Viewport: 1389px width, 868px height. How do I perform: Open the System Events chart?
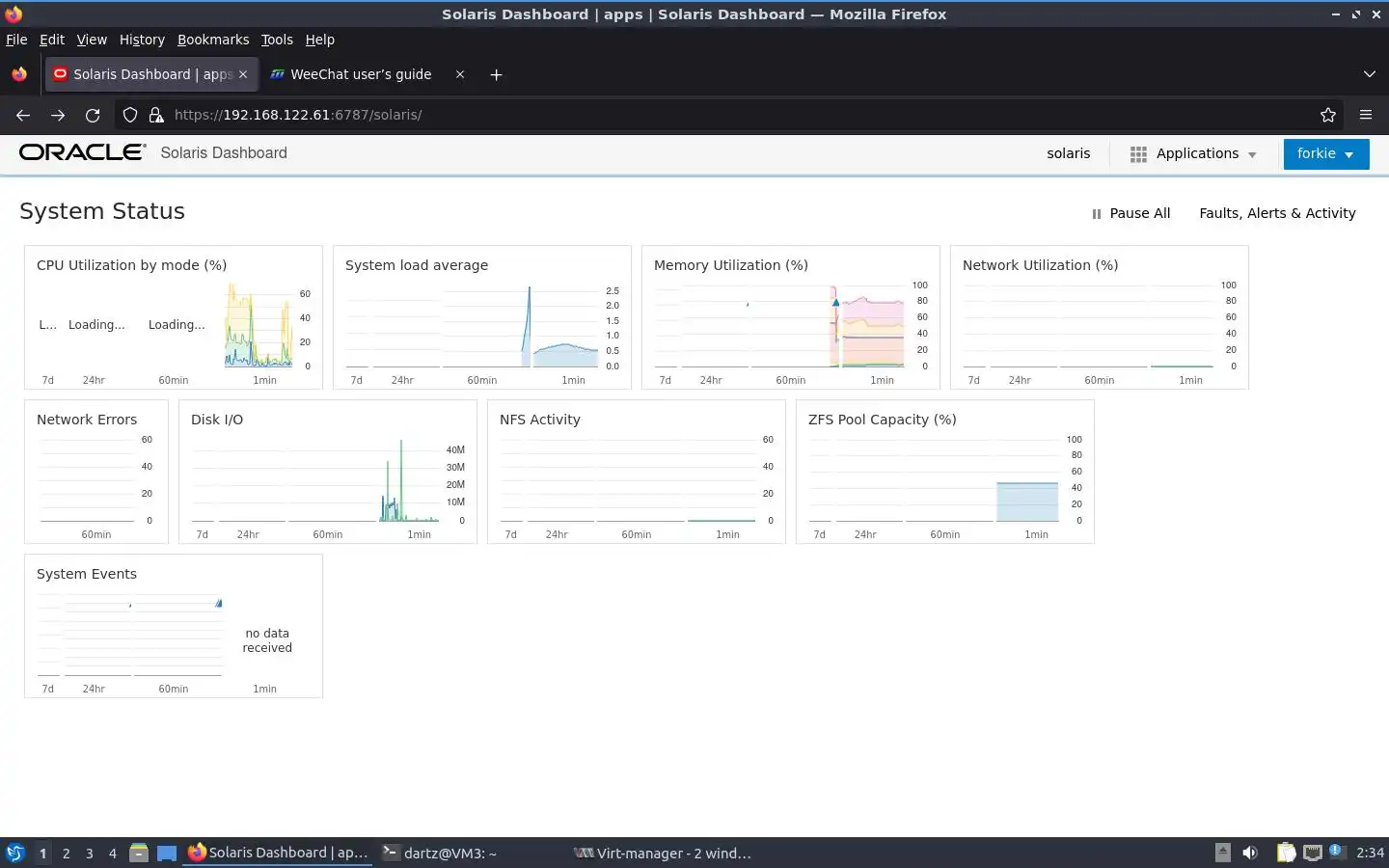[x=174, y=626]
